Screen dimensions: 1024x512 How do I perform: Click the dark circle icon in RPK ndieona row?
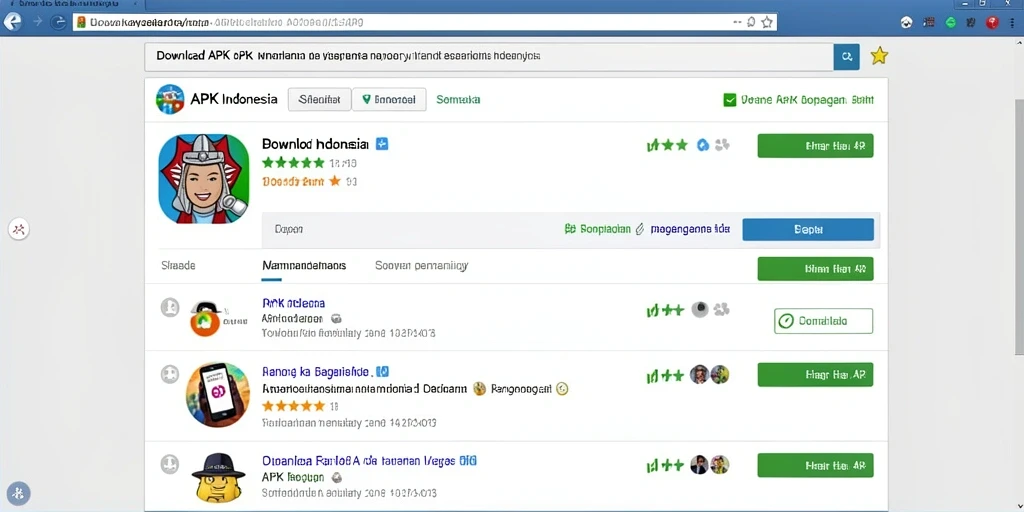[x=700, y=309]
